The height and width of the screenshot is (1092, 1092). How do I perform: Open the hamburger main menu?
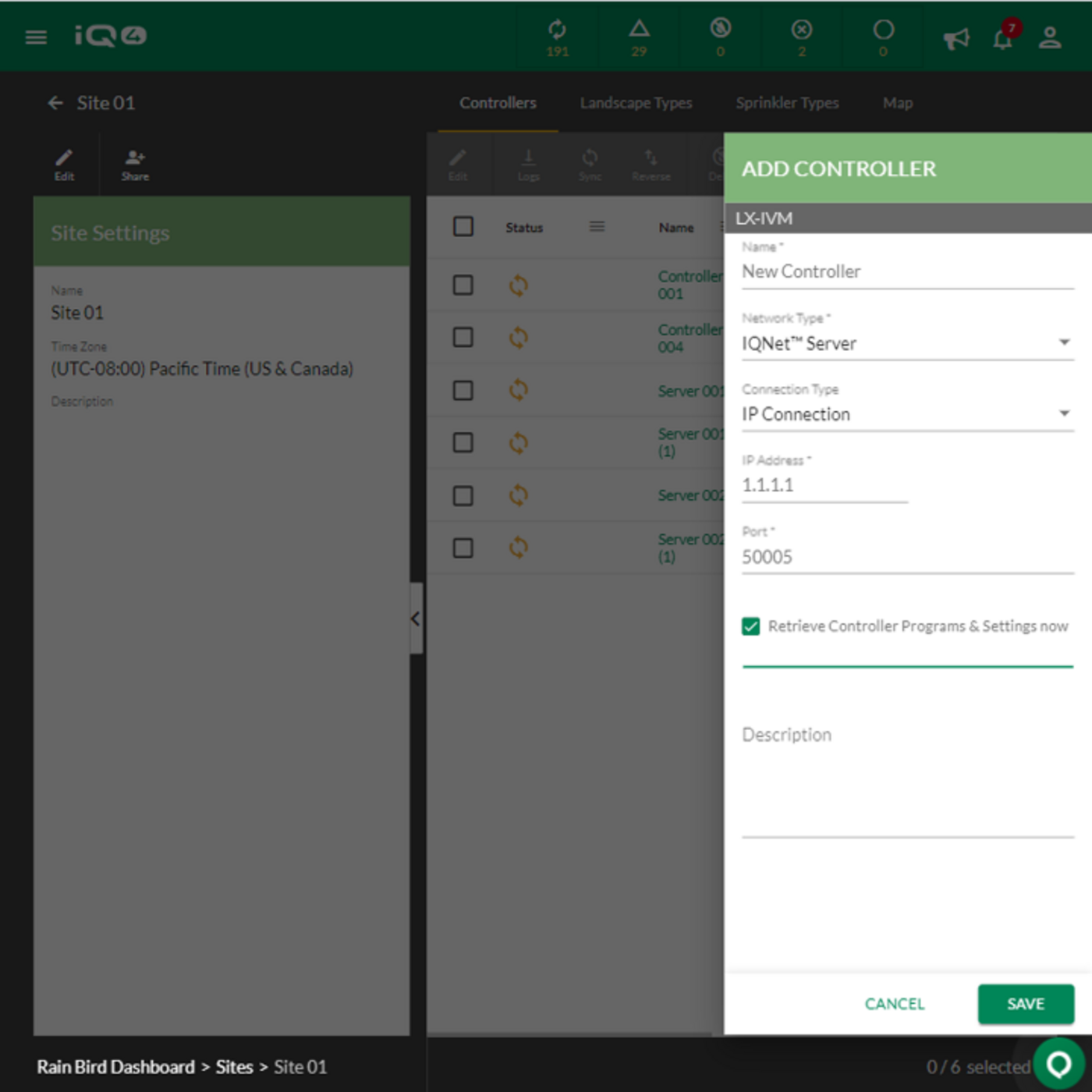(x=36, y=37)
